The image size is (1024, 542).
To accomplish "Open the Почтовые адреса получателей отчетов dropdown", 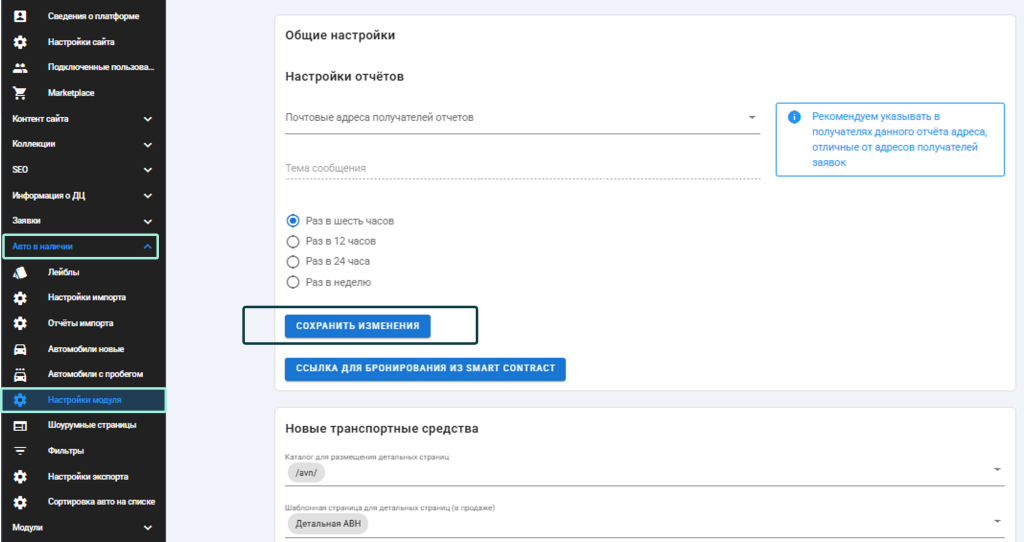I will [x=522, y=118].
